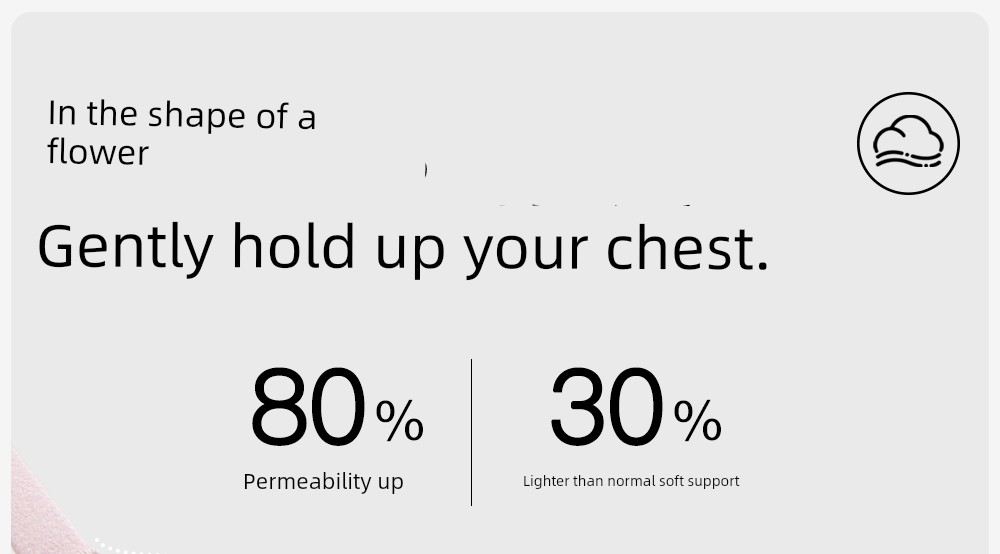Click the white dotted line near the pink fabric
The image size is (1000, 554).
118,546
